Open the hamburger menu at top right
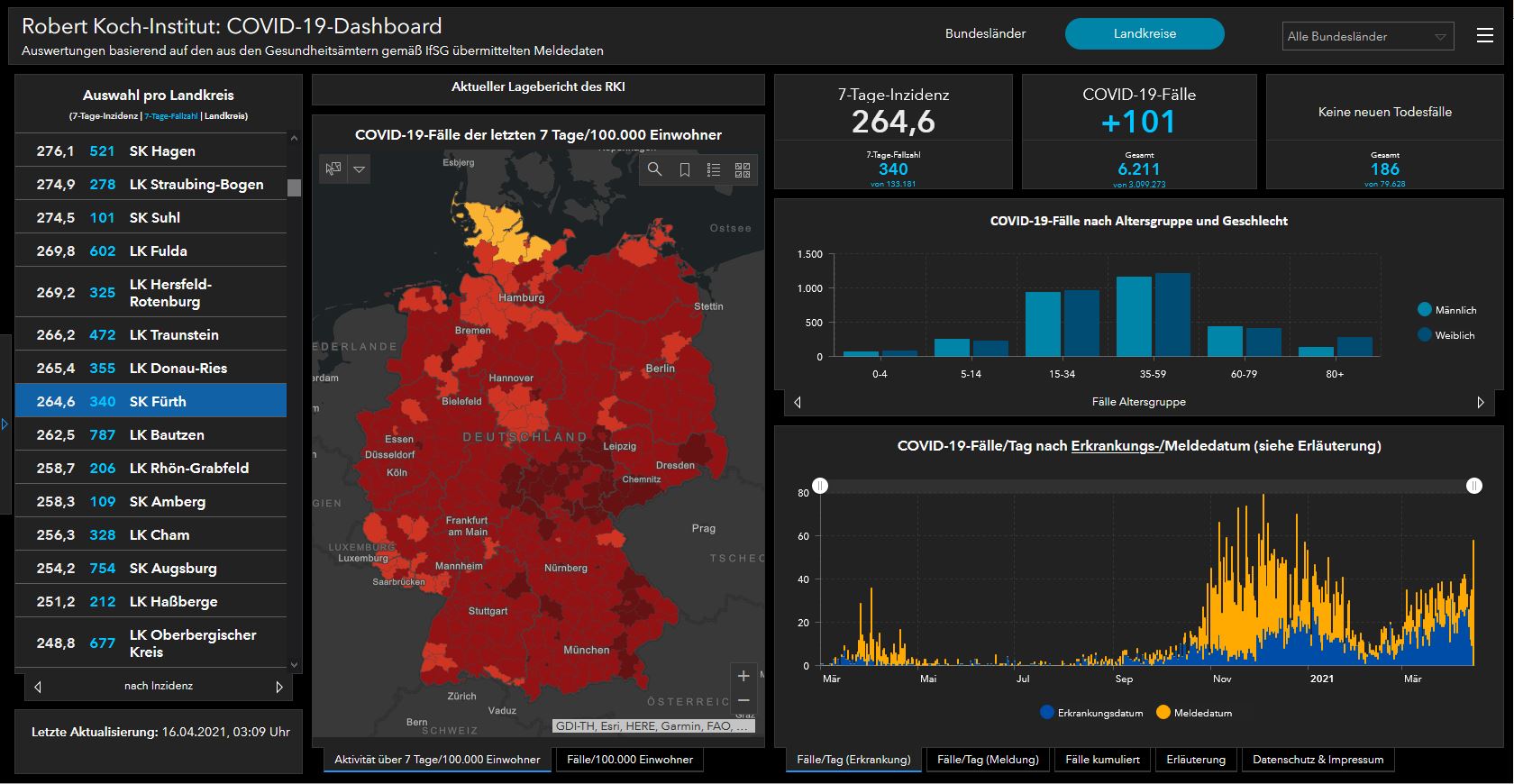 pyautogui.click(x=1485, y=35)
